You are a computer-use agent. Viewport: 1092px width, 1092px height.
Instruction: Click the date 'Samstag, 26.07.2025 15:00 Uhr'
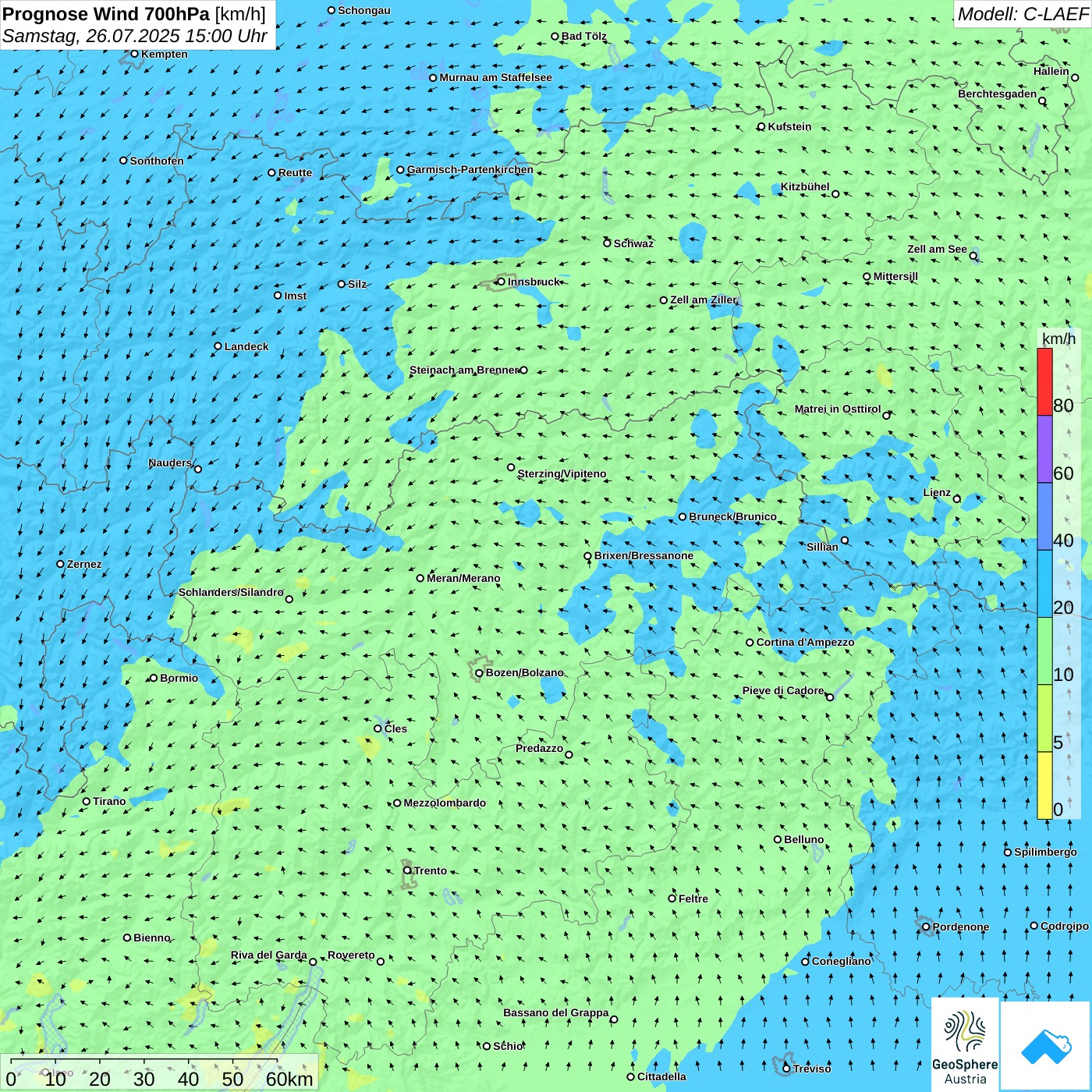click(x=135, y=36)
